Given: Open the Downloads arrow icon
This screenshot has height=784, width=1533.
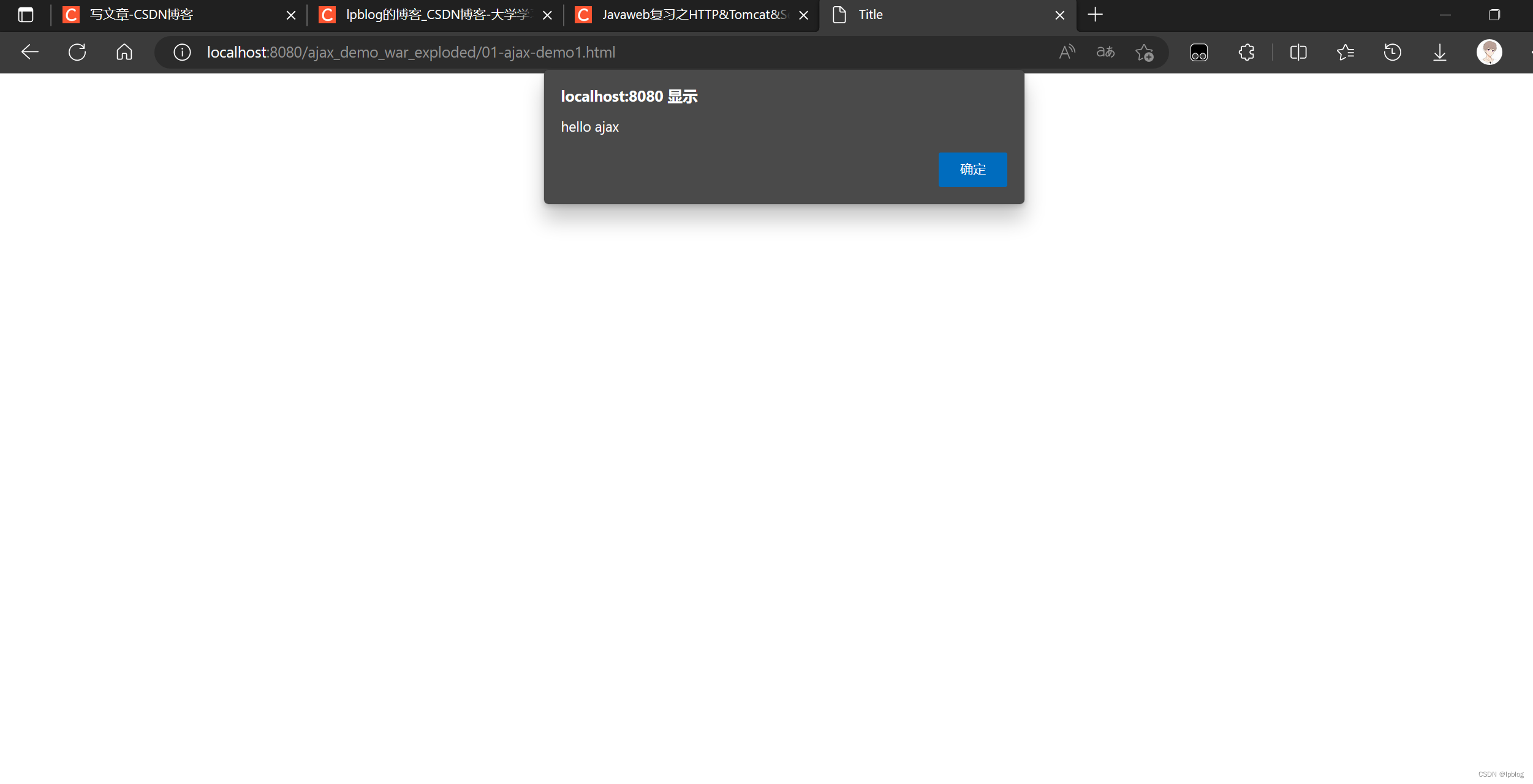Looking at the screenshot, I should 1440,52.
